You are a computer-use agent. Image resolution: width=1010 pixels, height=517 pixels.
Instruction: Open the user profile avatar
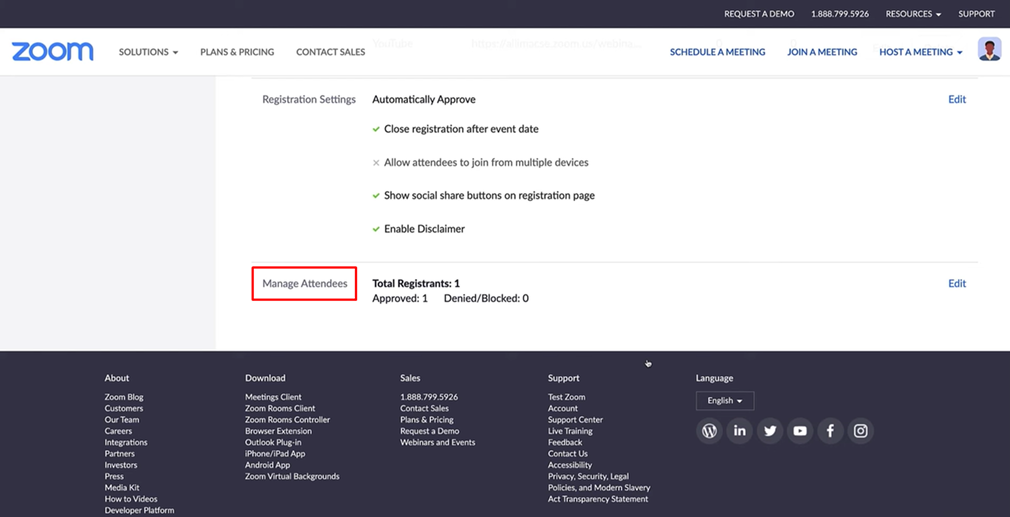point(989,50)
